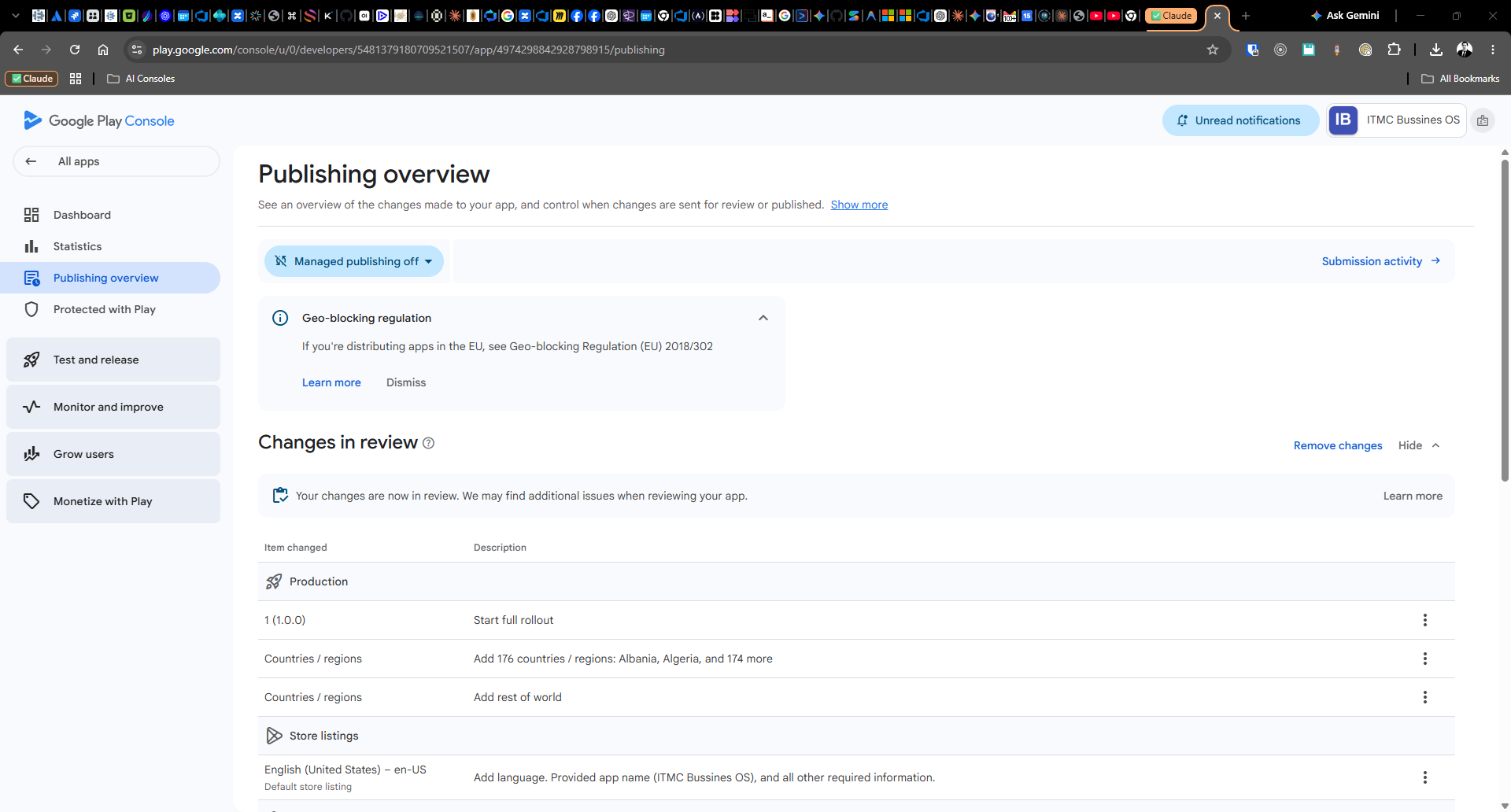
Task: Click the page vertical scrollbar
Action: [x=1505, y=323]
